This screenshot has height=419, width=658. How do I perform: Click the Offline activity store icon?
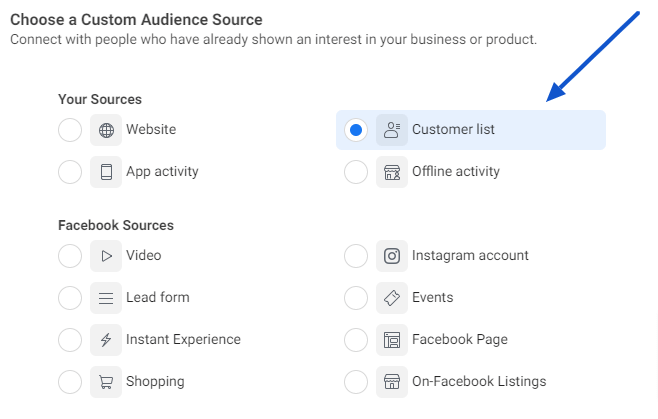392,172
